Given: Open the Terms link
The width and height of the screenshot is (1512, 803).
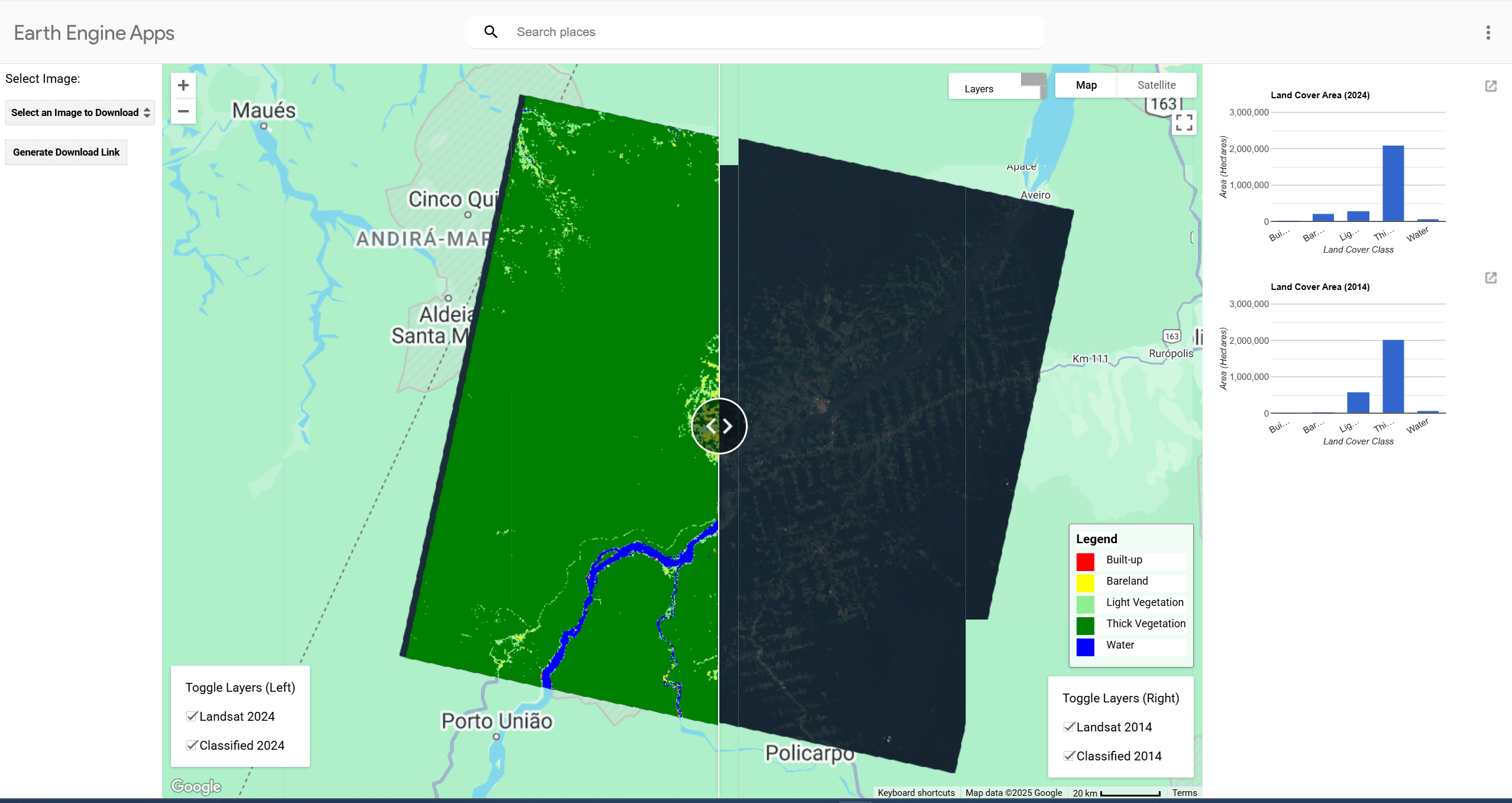Looking at the screenshot, I should 1184,792.
